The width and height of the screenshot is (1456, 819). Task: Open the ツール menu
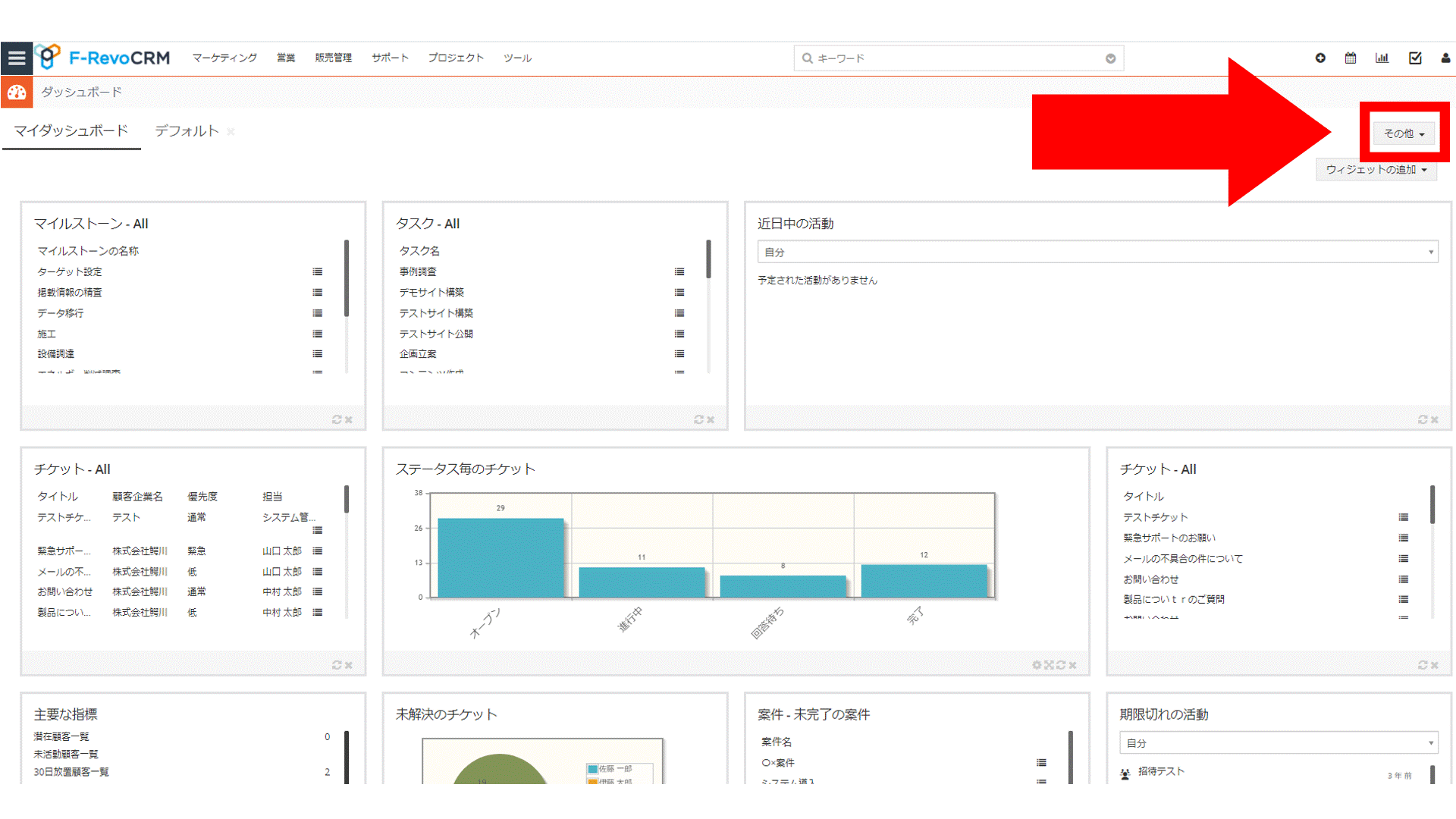(x=517, y=58)
